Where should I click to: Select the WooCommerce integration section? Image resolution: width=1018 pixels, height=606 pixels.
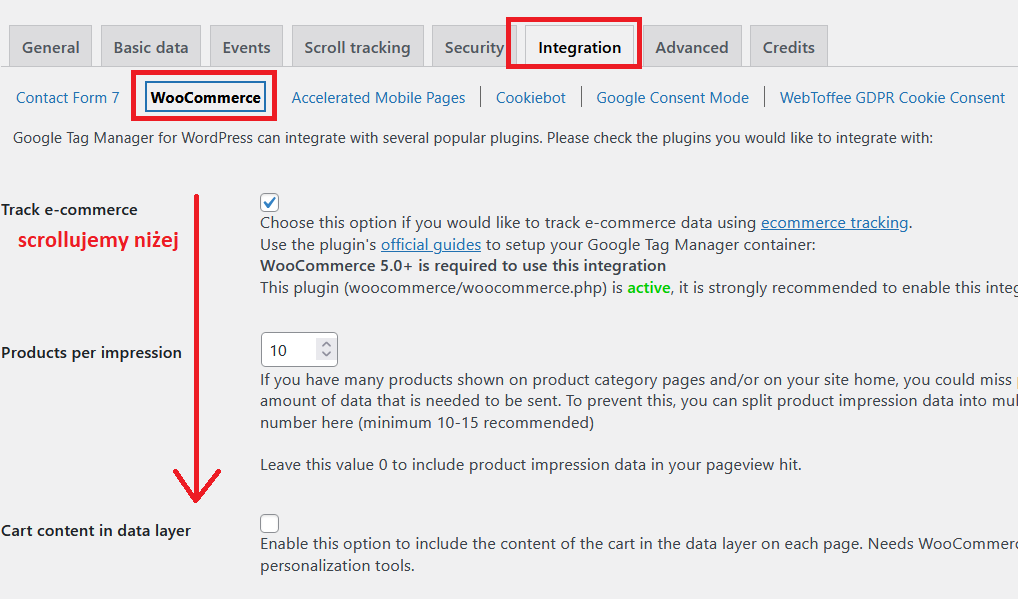pyautogui.click(x=205, y=97)
